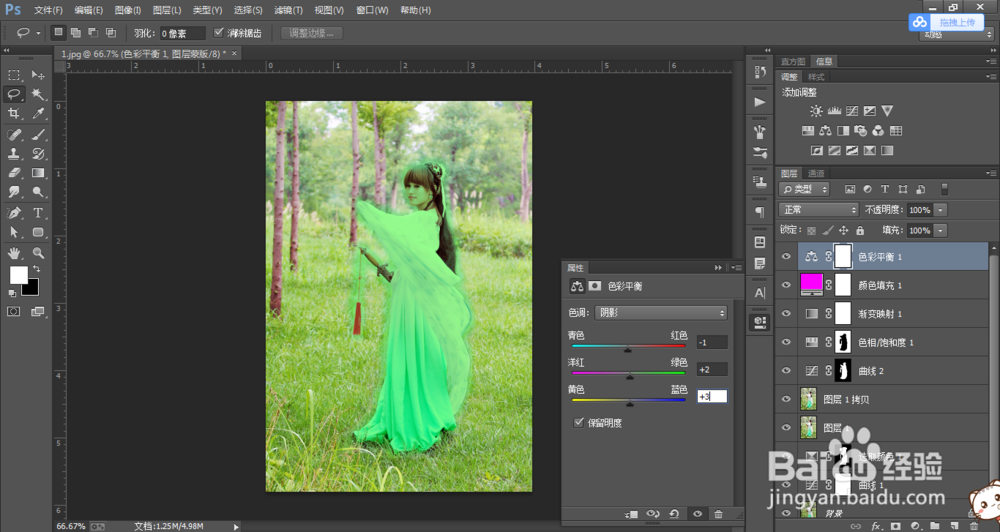1000x532 pixels.
Task: Hide the 曲线 2 layer
Action: (x=786, y=371)
